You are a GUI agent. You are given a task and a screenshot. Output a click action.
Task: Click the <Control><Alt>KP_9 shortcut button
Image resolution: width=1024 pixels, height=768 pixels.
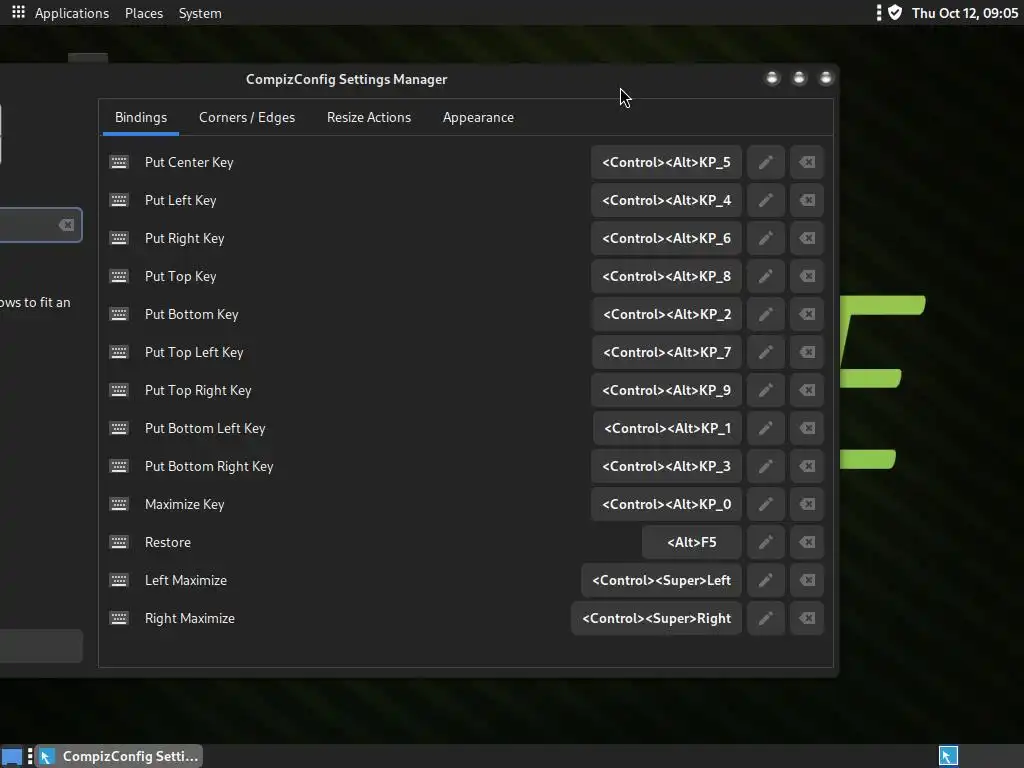(x=666, y=390)
